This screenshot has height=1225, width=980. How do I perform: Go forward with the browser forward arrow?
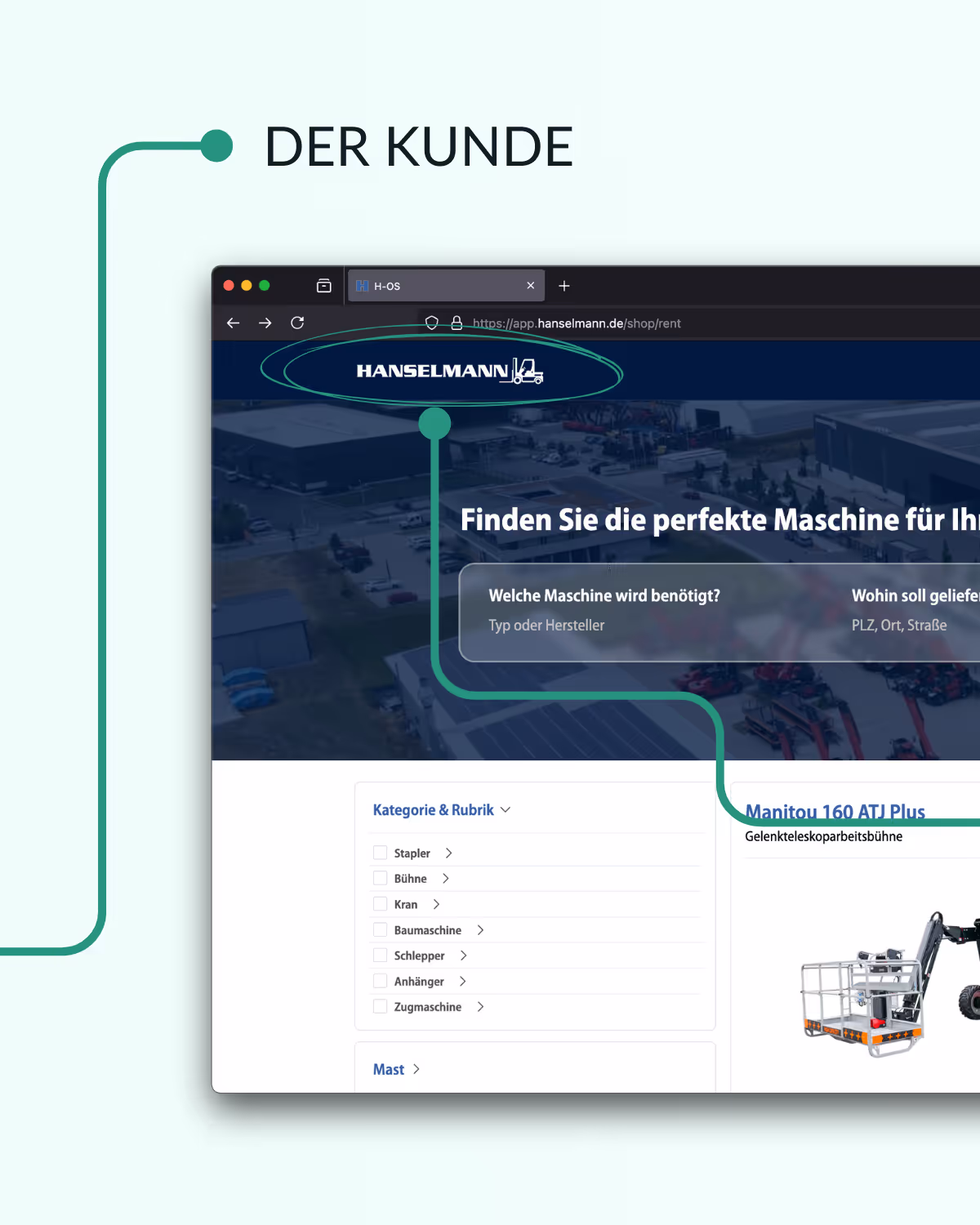265,323
